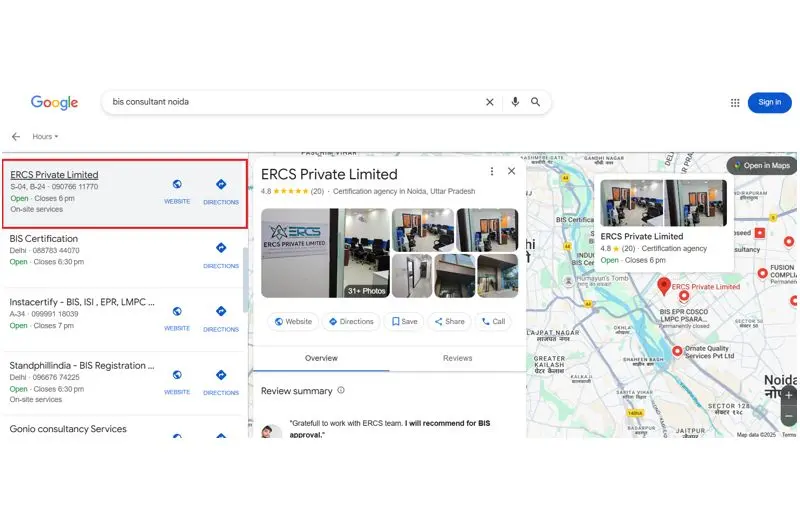800x522 pixels.
Task: Run search using the magnifying glass icon
Action: tap(535, 102)
